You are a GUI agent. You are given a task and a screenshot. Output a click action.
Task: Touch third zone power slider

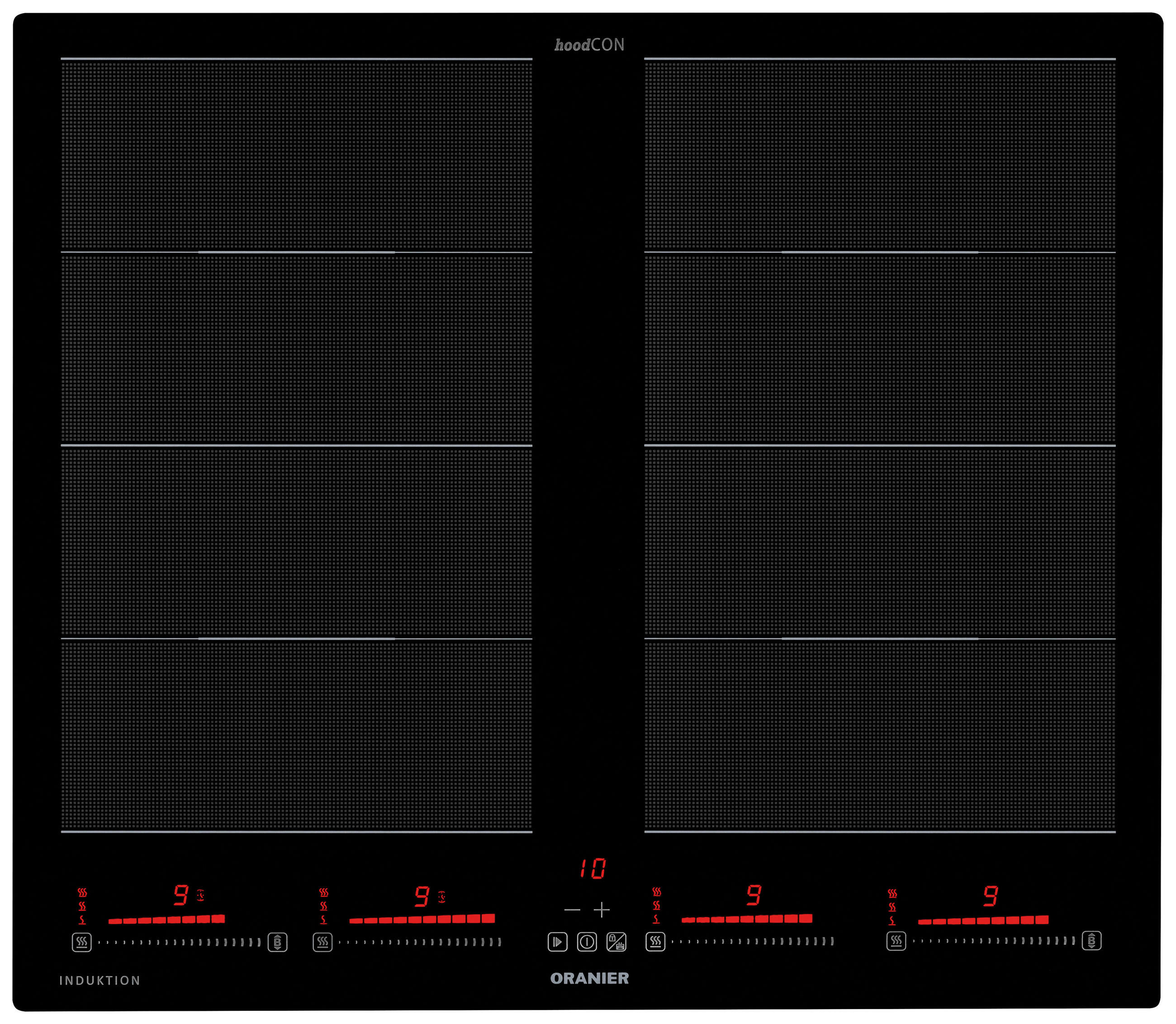(752, 941)
